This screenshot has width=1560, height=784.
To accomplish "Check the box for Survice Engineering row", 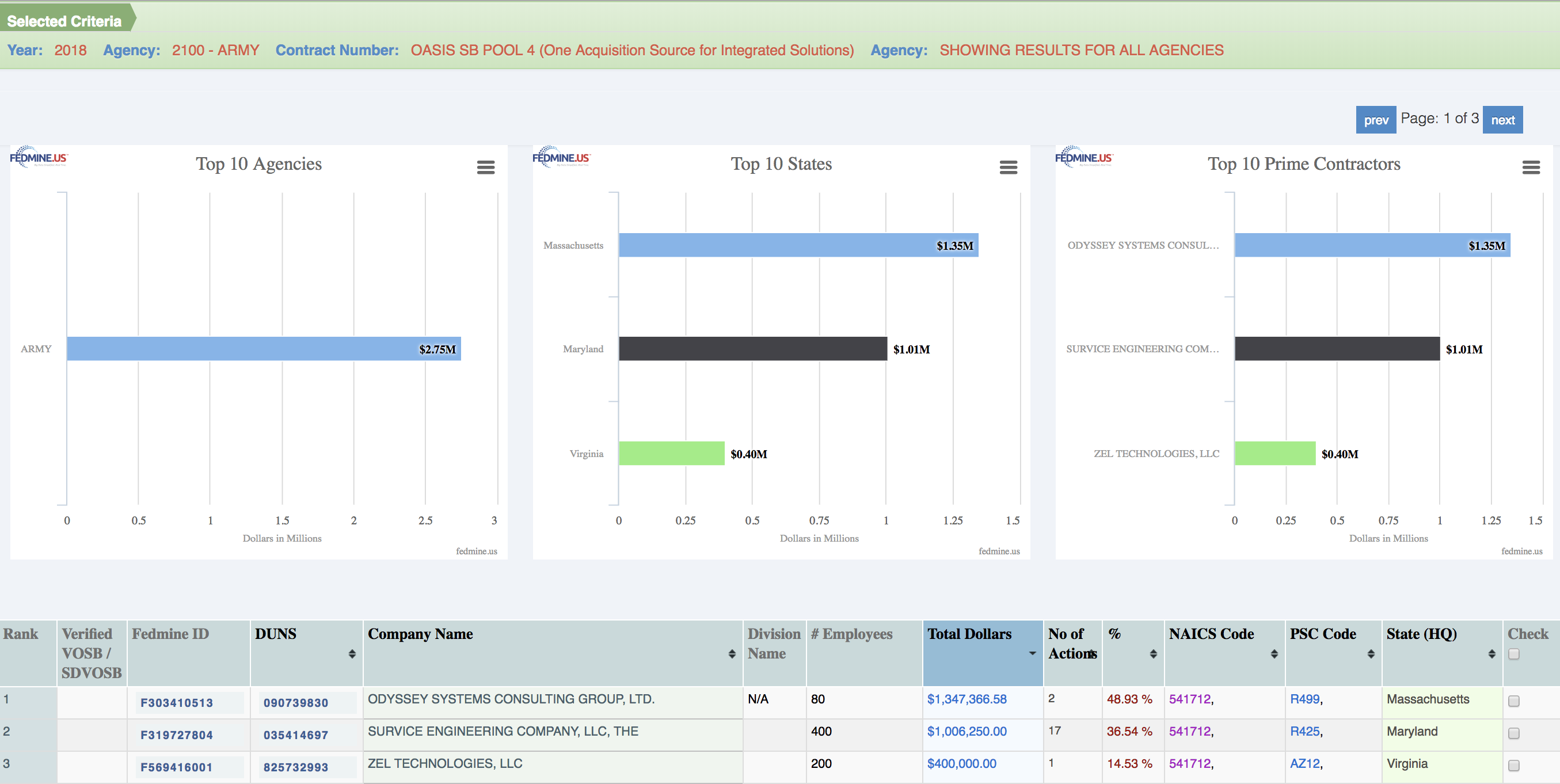I will click(1514, 733).
